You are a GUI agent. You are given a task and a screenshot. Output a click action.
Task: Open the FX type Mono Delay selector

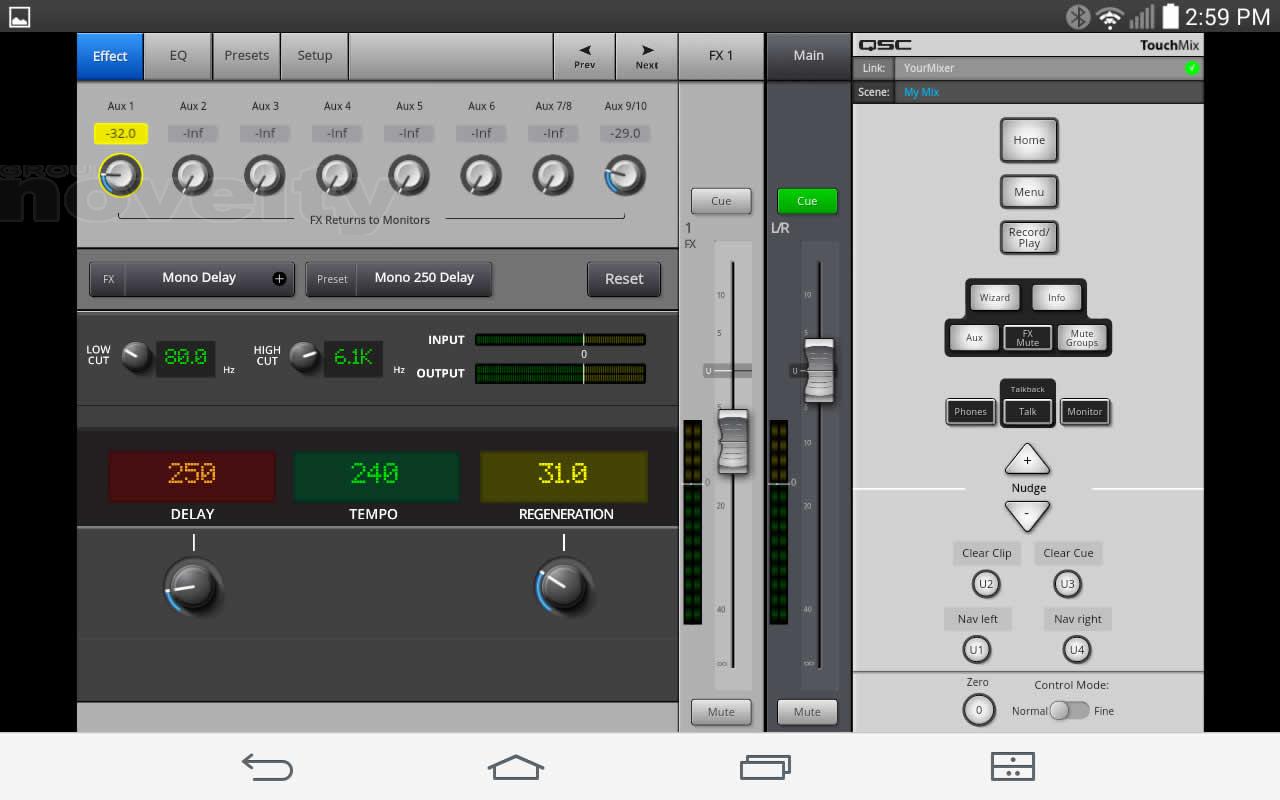(192, 278)
